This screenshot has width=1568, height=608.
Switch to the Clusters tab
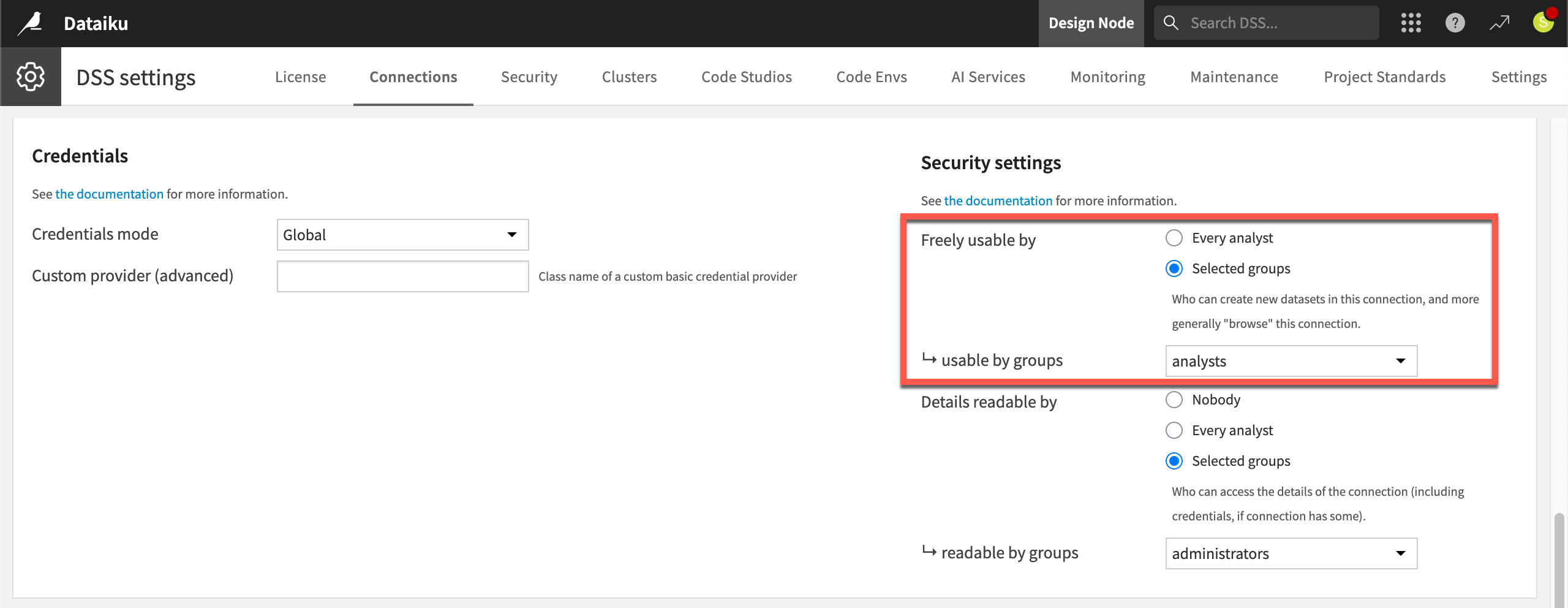click(x=629, y=77)
